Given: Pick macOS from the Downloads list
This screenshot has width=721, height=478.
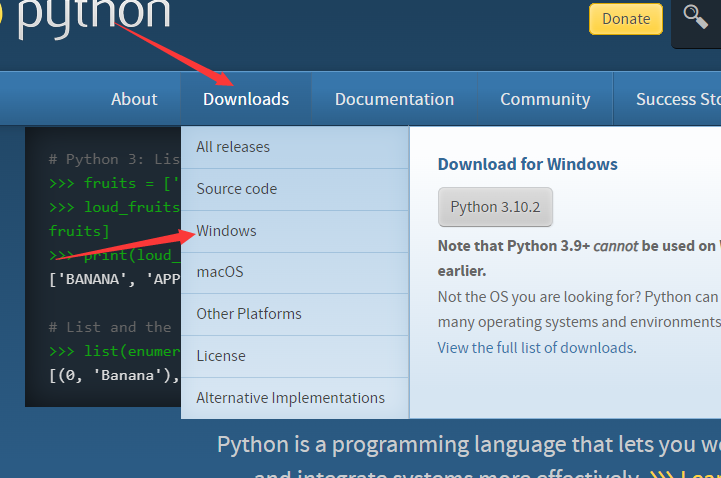Looking at the screenshot, I should click(220, 272).
